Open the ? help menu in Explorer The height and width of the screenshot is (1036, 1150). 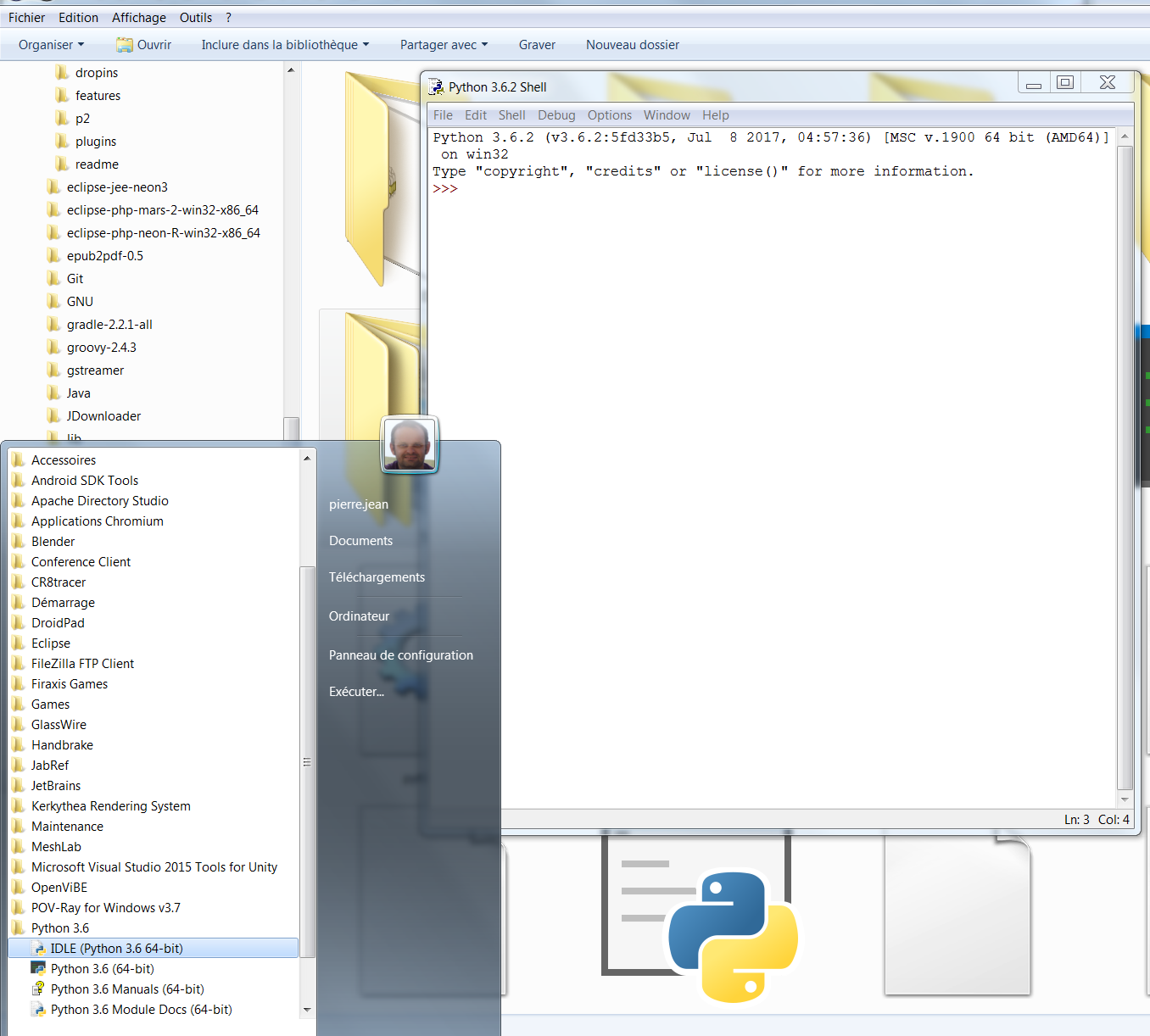[228, 18]
